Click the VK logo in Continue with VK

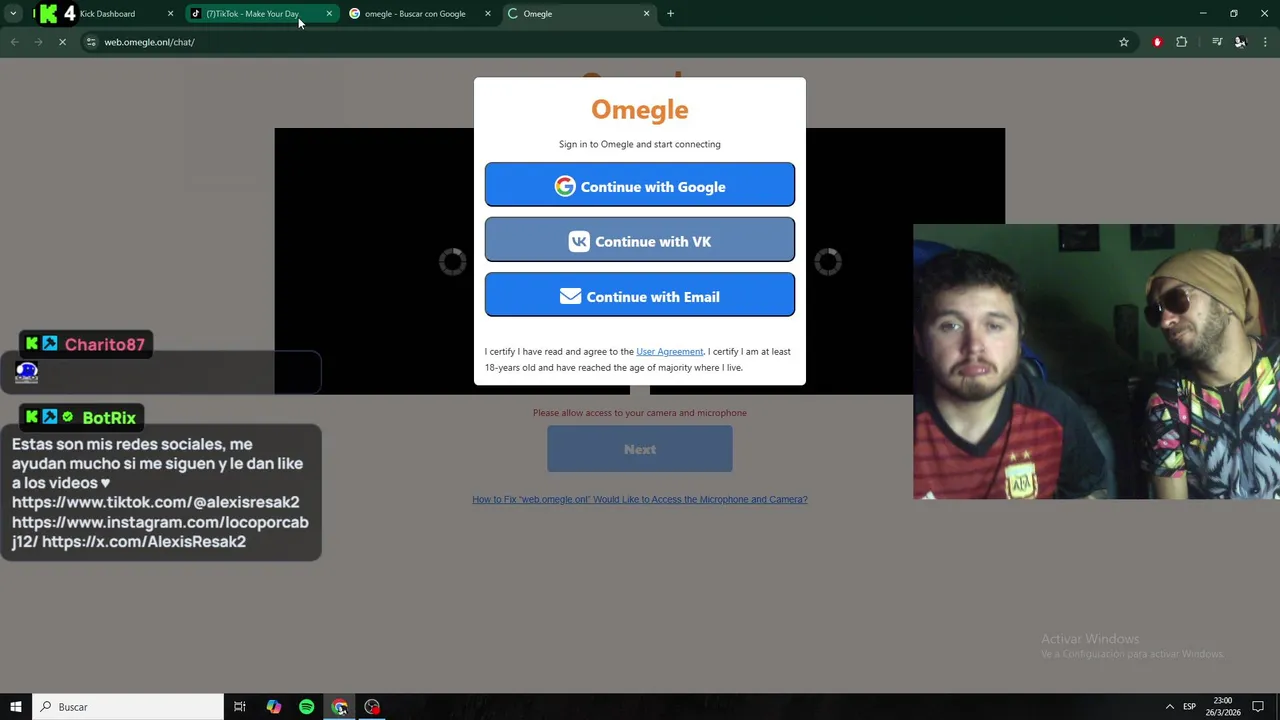tap(579, 241)
